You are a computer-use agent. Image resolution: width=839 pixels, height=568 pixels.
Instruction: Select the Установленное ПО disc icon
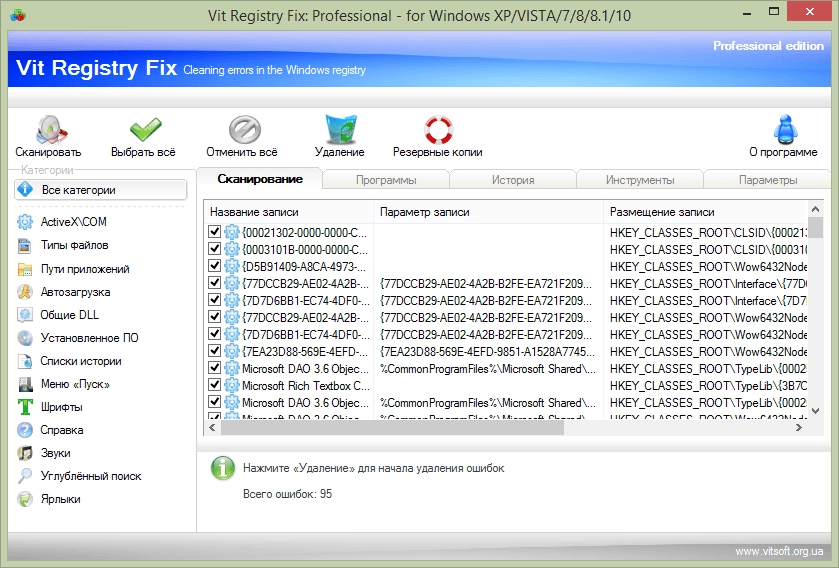pyautogui.click(x=25, y=338)
